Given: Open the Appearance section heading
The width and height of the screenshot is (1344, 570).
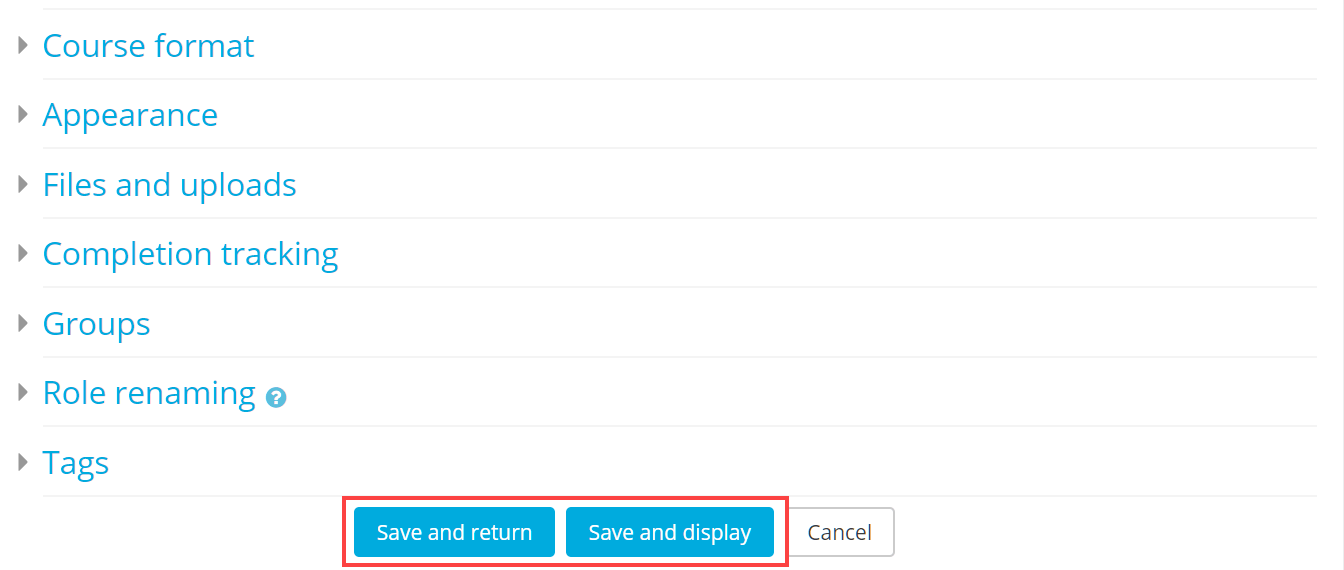Looking at the screenshot, I should point(130,116).
